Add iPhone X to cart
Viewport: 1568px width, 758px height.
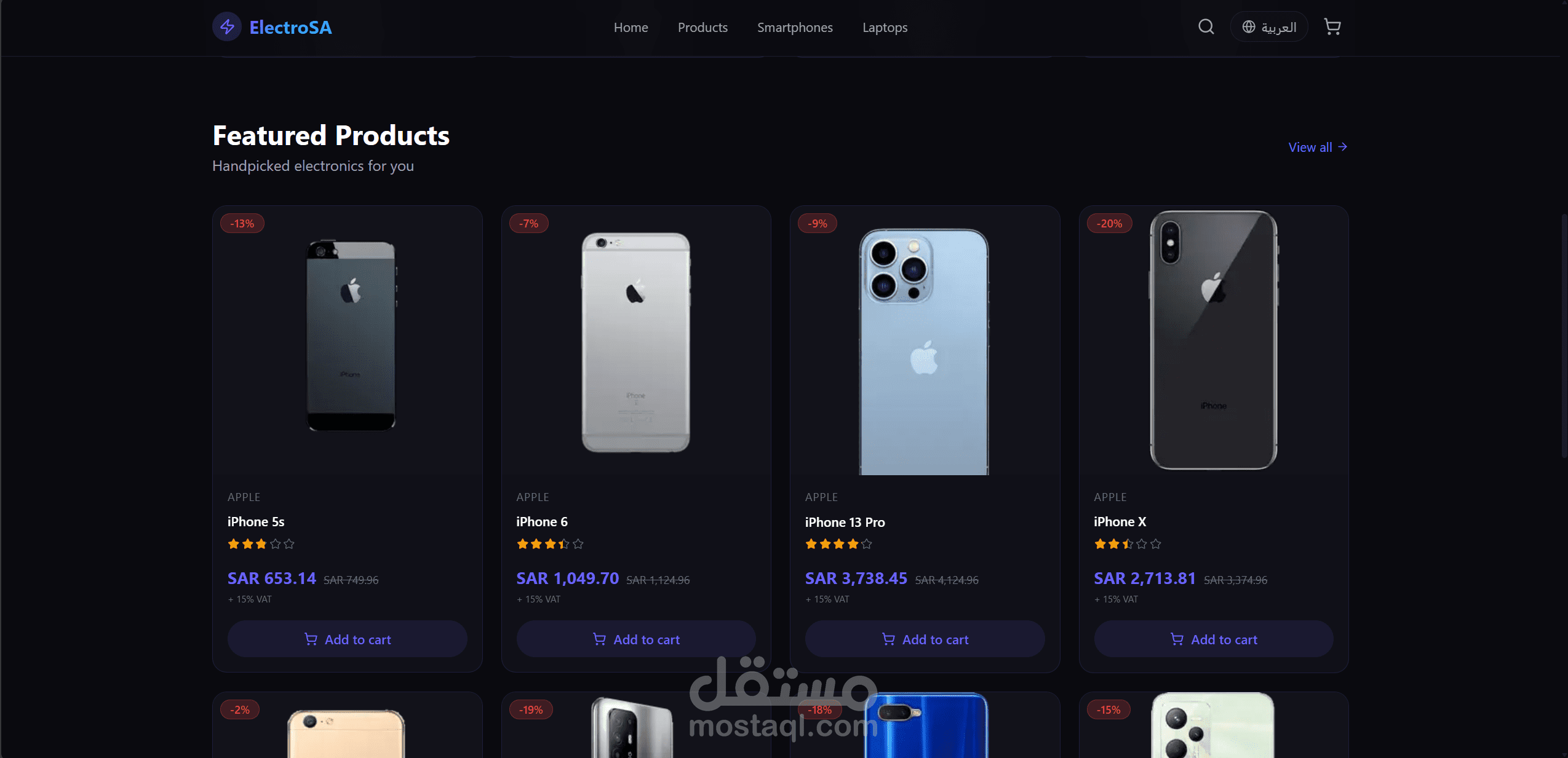click(x=1214, y=639)
